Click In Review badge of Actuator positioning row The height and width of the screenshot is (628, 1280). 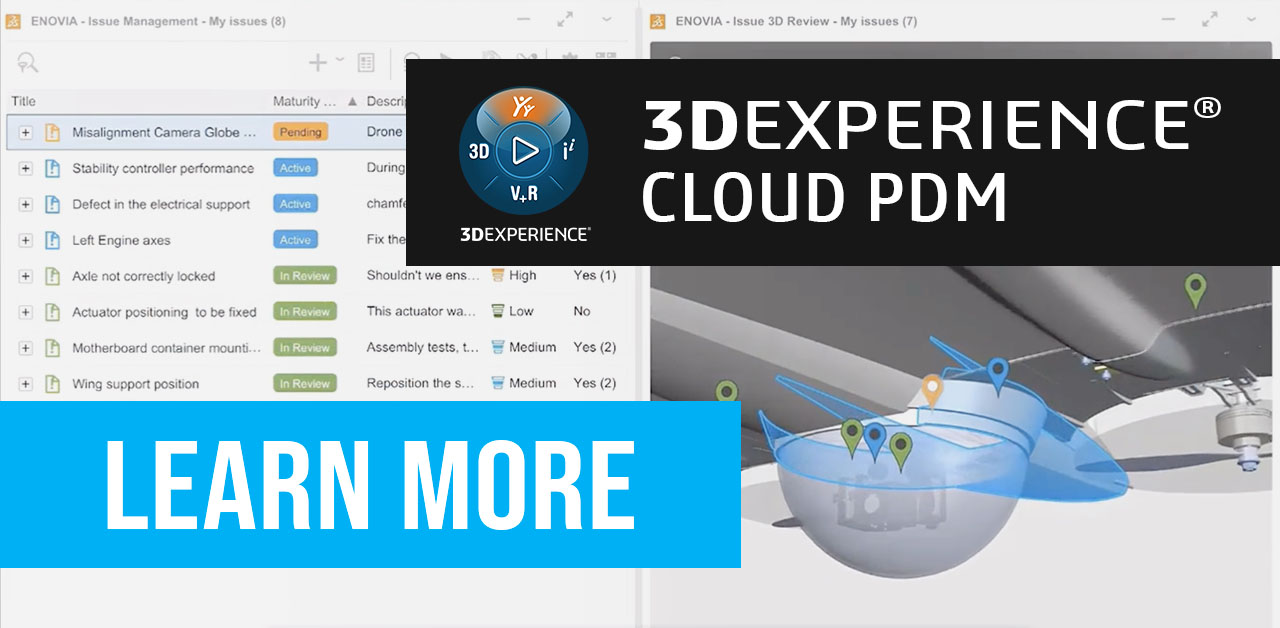[305, 312]
